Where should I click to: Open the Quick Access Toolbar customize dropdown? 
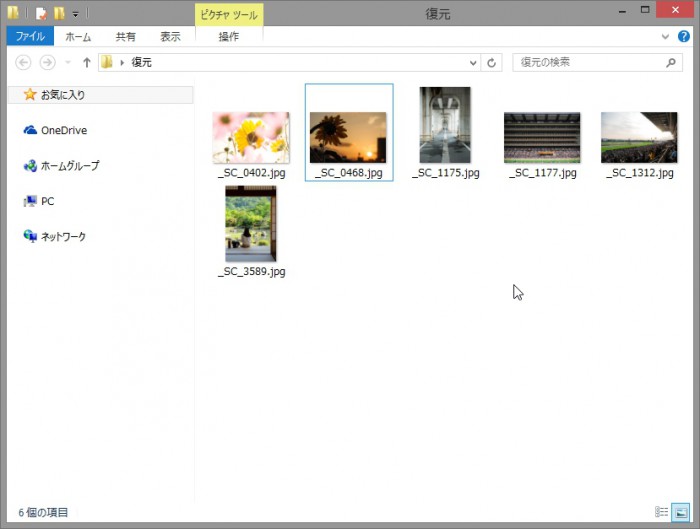75,14
